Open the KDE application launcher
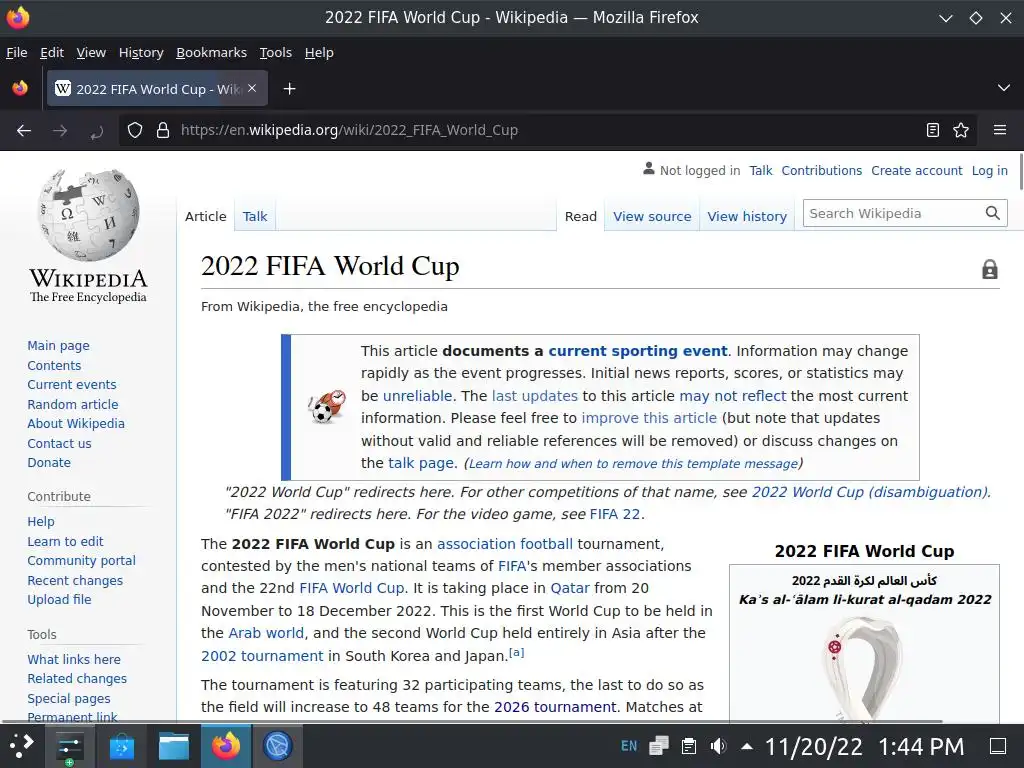Viewport: 1024px width, 768px height. pyautogui.click(x=21, y=746)
